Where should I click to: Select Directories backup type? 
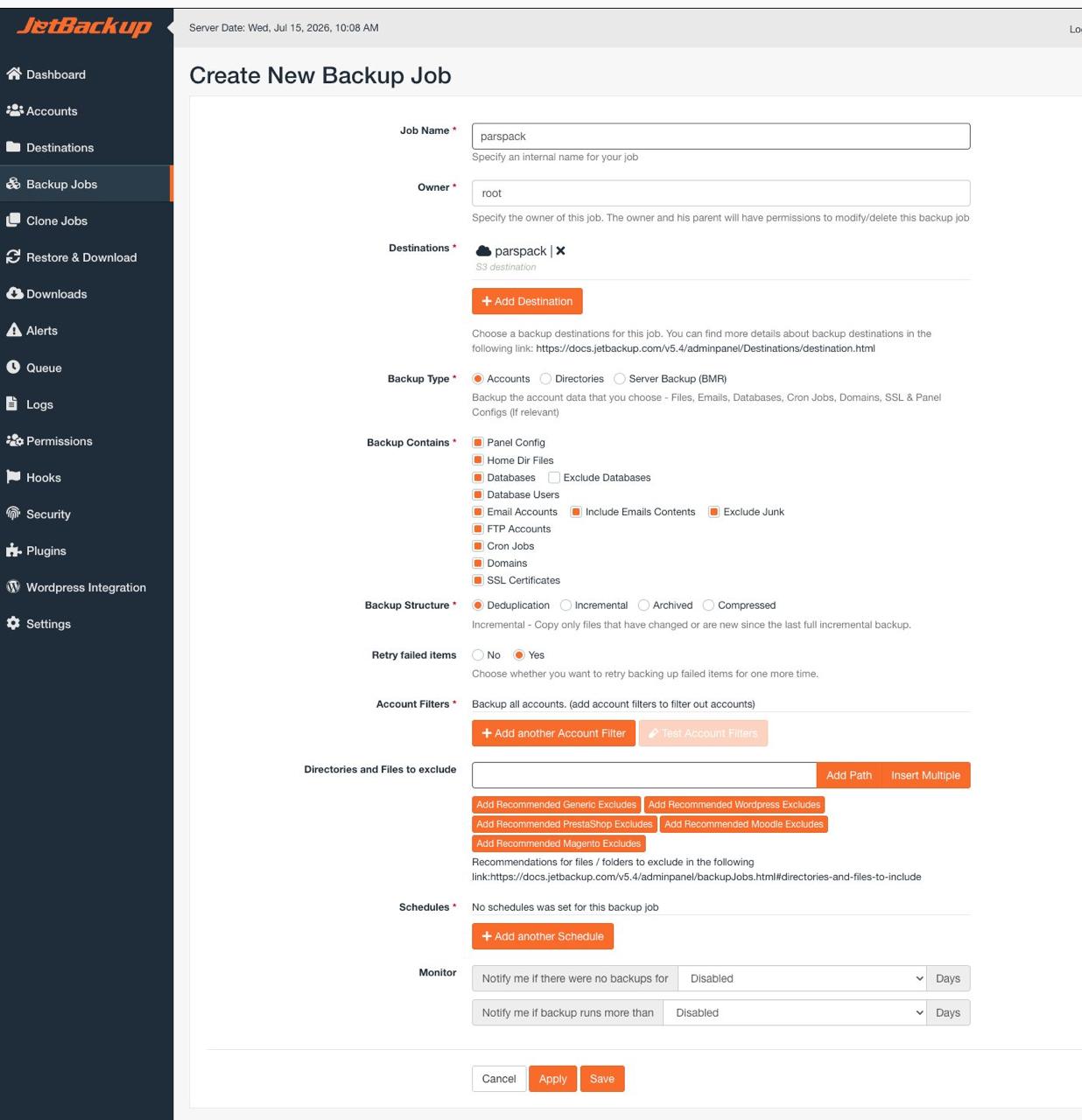point(545,379)
